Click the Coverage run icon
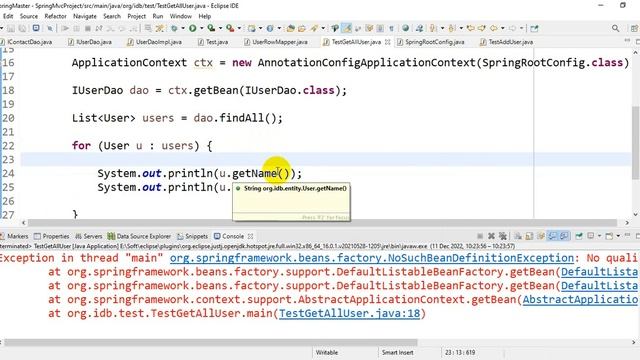Screen dimensions: 640x360 click(211, 28)
